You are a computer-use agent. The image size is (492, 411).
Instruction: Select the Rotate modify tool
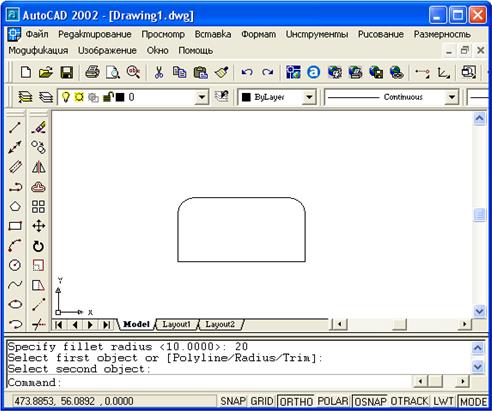tap(39, 246)
